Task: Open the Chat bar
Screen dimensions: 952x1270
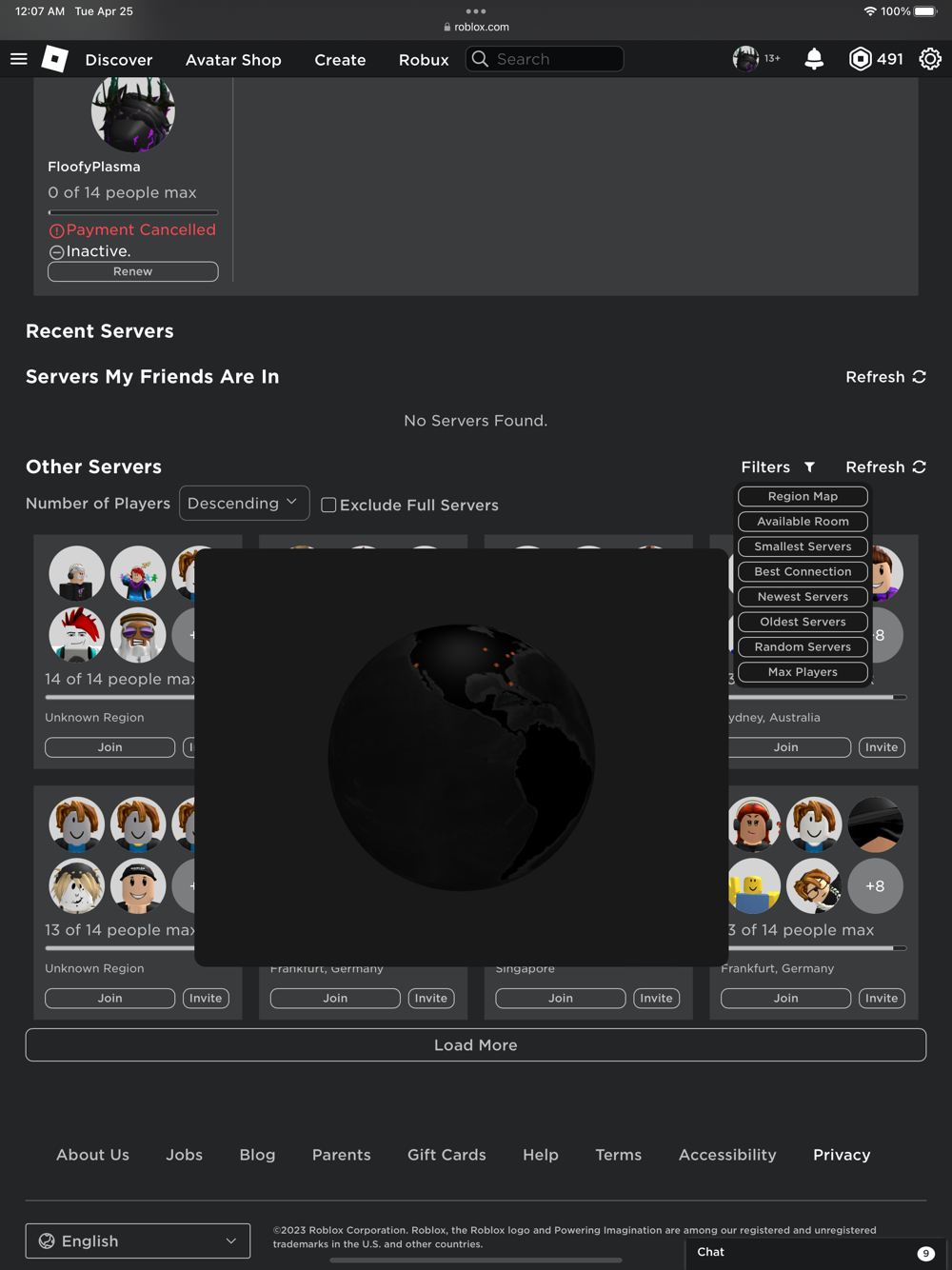Action: [x=818, y=1253]
